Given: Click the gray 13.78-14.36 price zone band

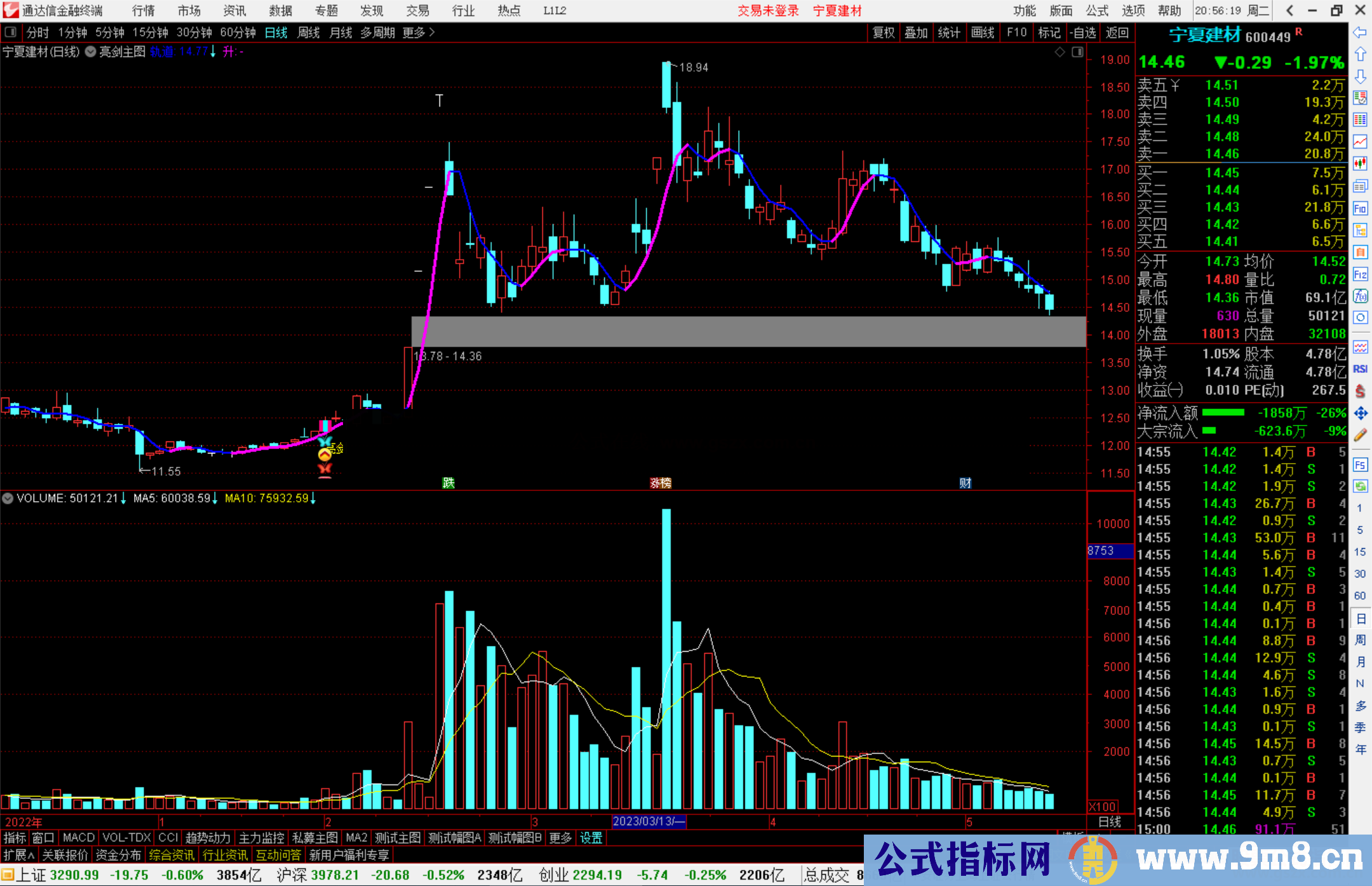Looking at the screenshot, I should point(748,332).
